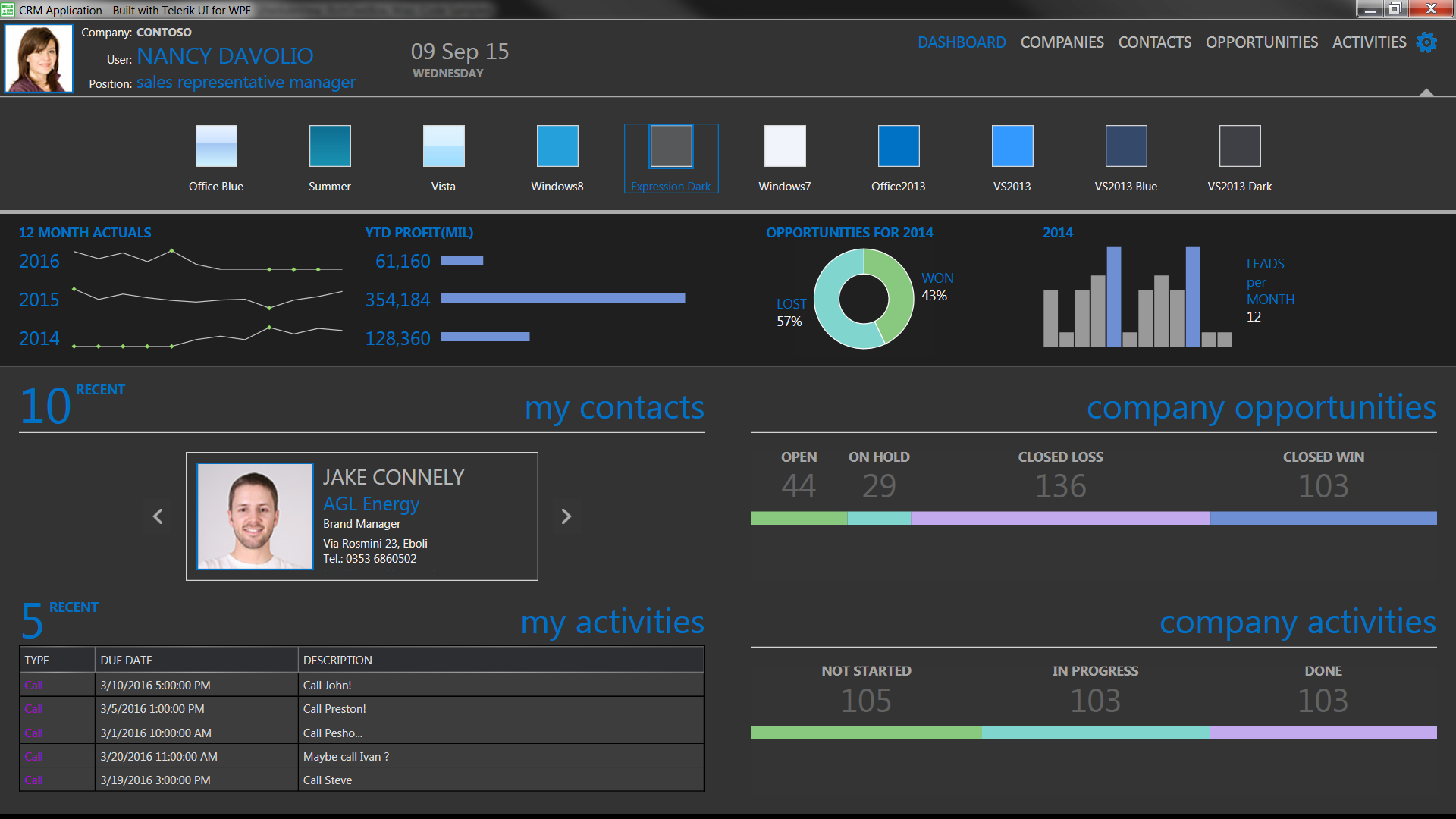Select the Office Blue theme swatch
The image size is (1456, 819).
[x=216, y=146]
